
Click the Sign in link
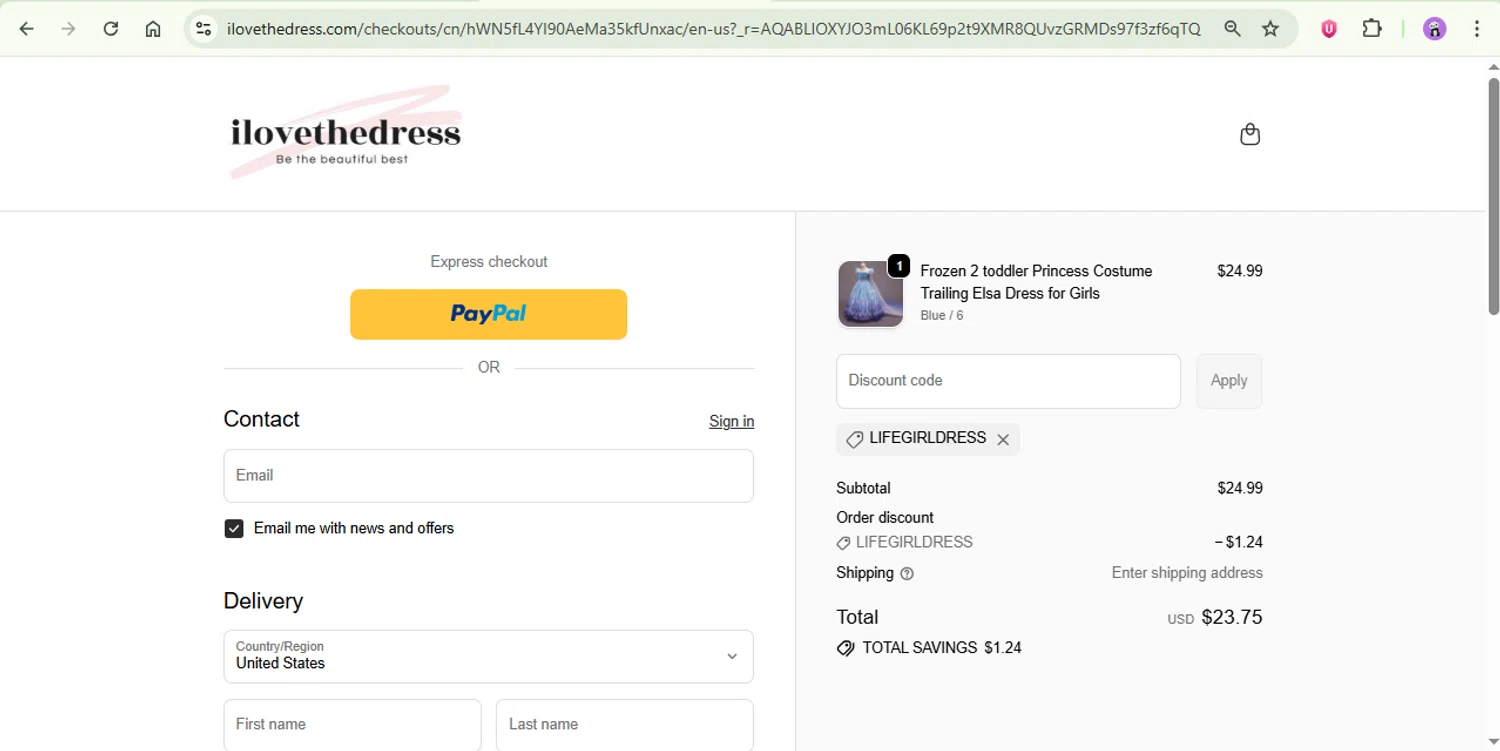point(732,421)
